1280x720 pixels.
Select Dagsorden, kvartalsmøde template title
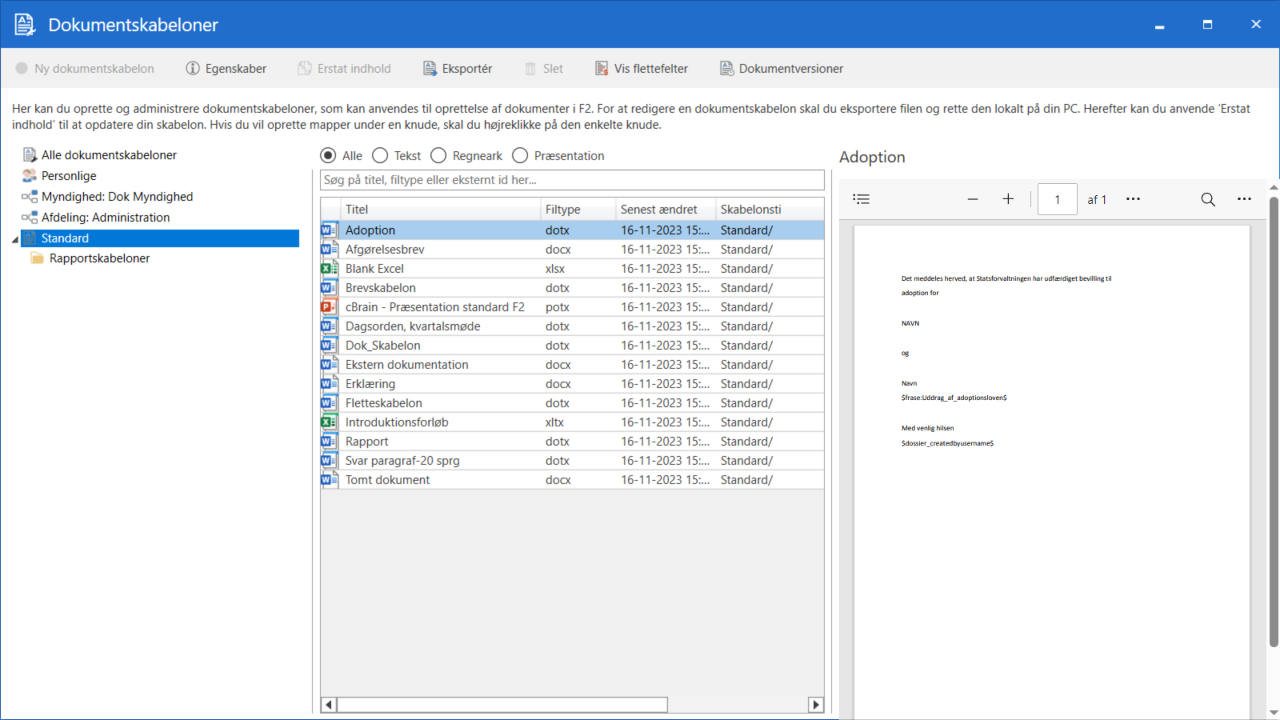pos(412,326)
